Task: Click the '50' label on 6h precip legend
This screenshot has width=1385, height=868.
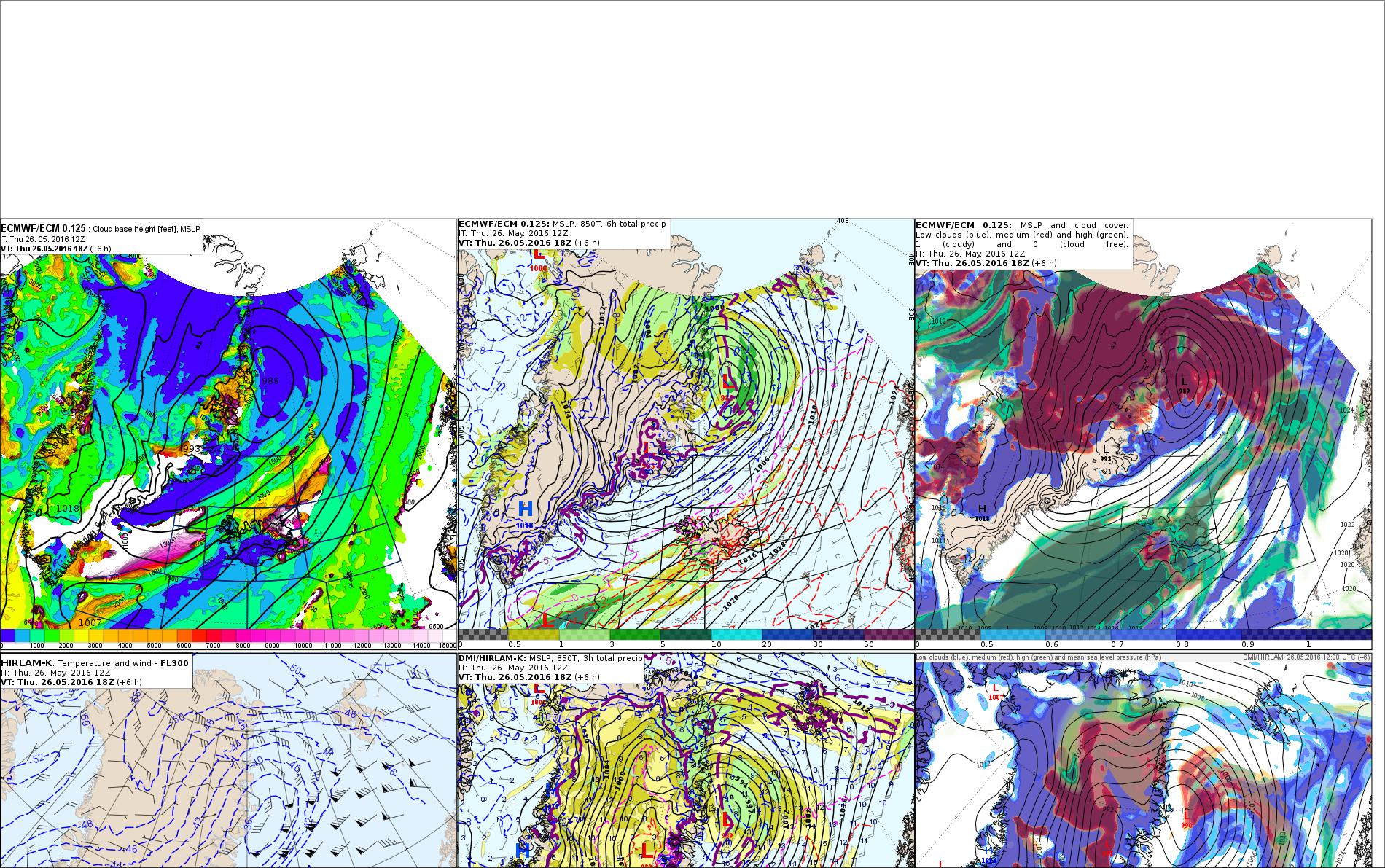Action: (869, 644)
